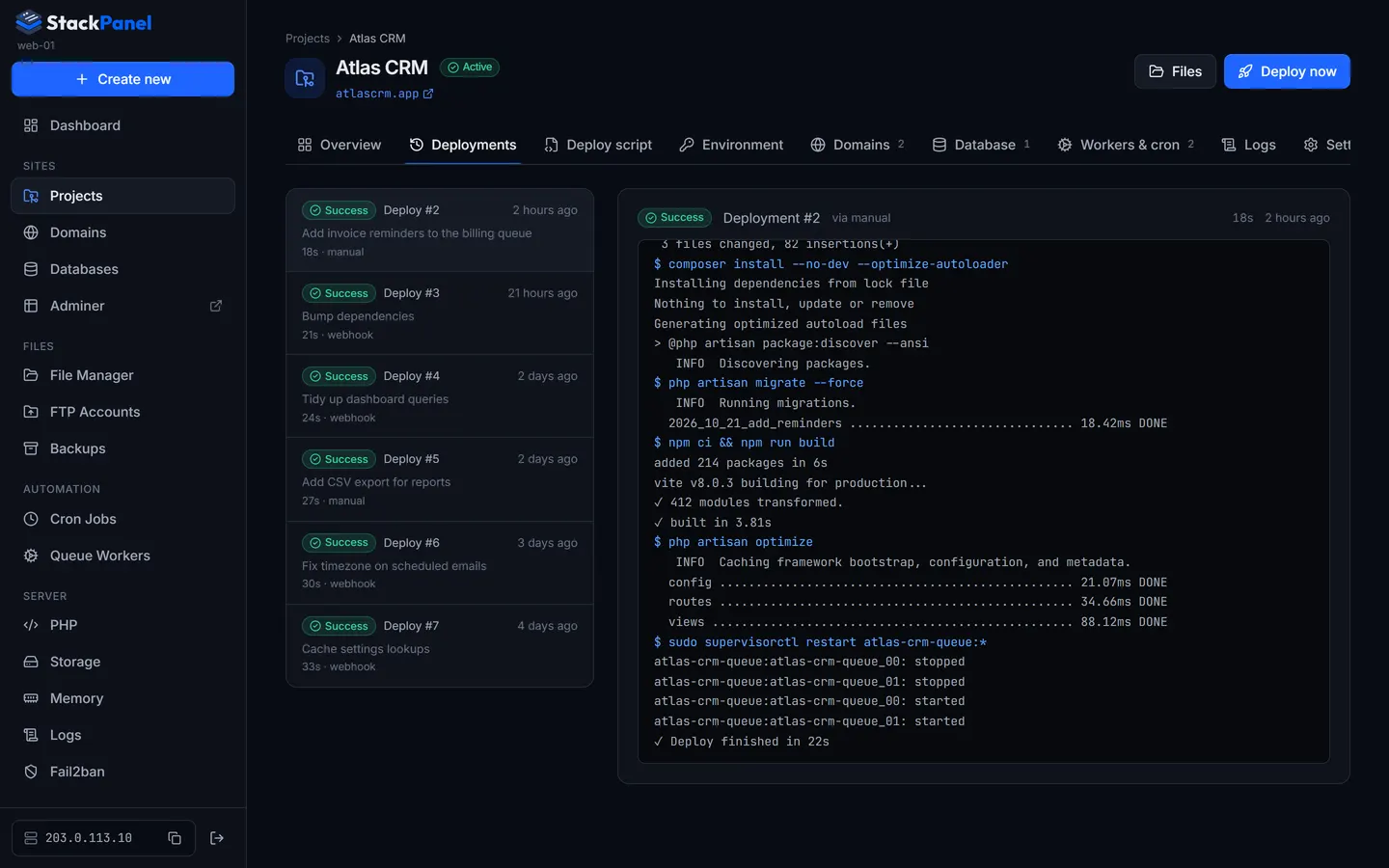Select Deploy #7 Cache settings lookups

(440, 646)
